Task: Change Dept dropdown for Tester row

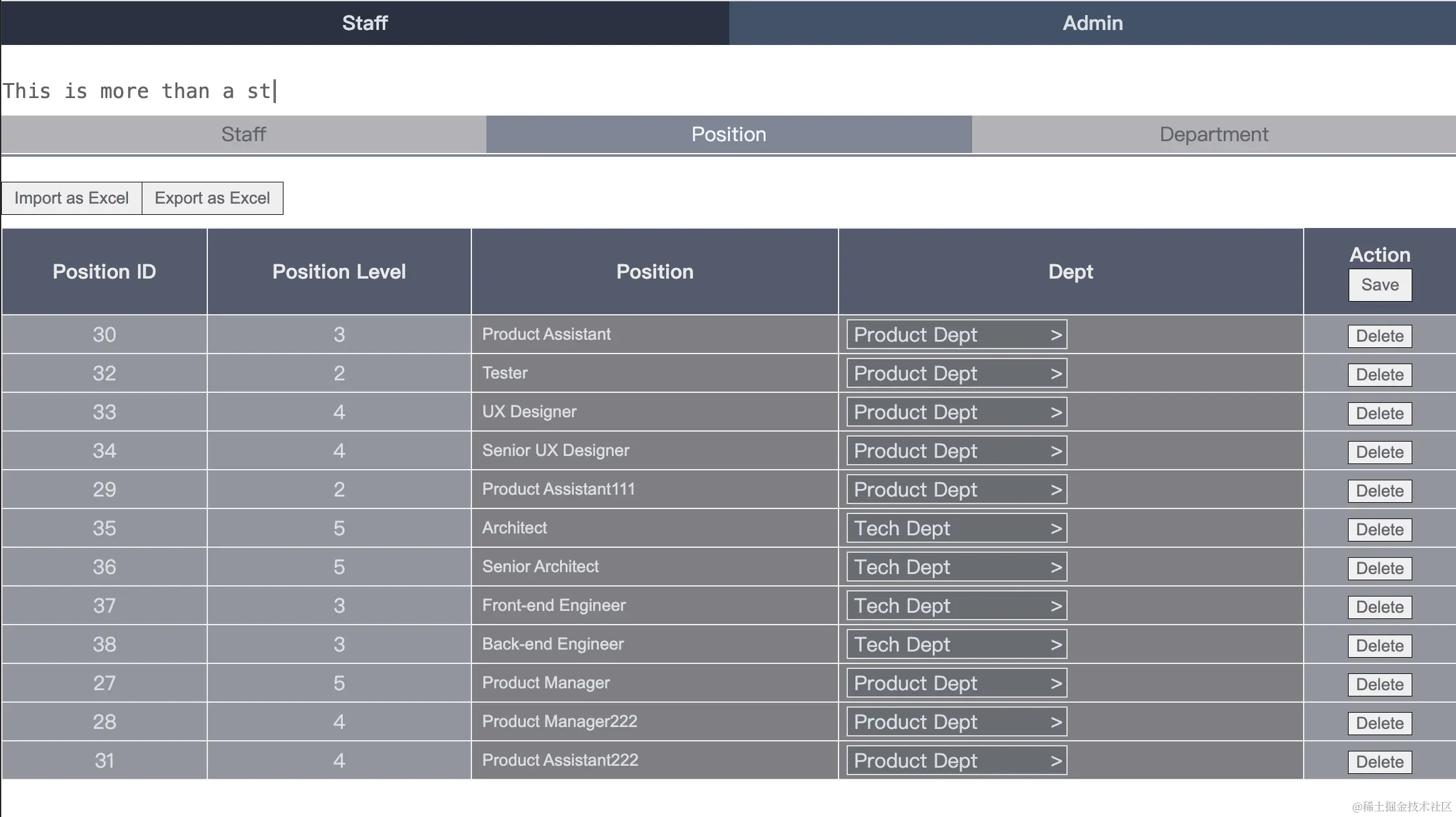Action: point(956,374)
